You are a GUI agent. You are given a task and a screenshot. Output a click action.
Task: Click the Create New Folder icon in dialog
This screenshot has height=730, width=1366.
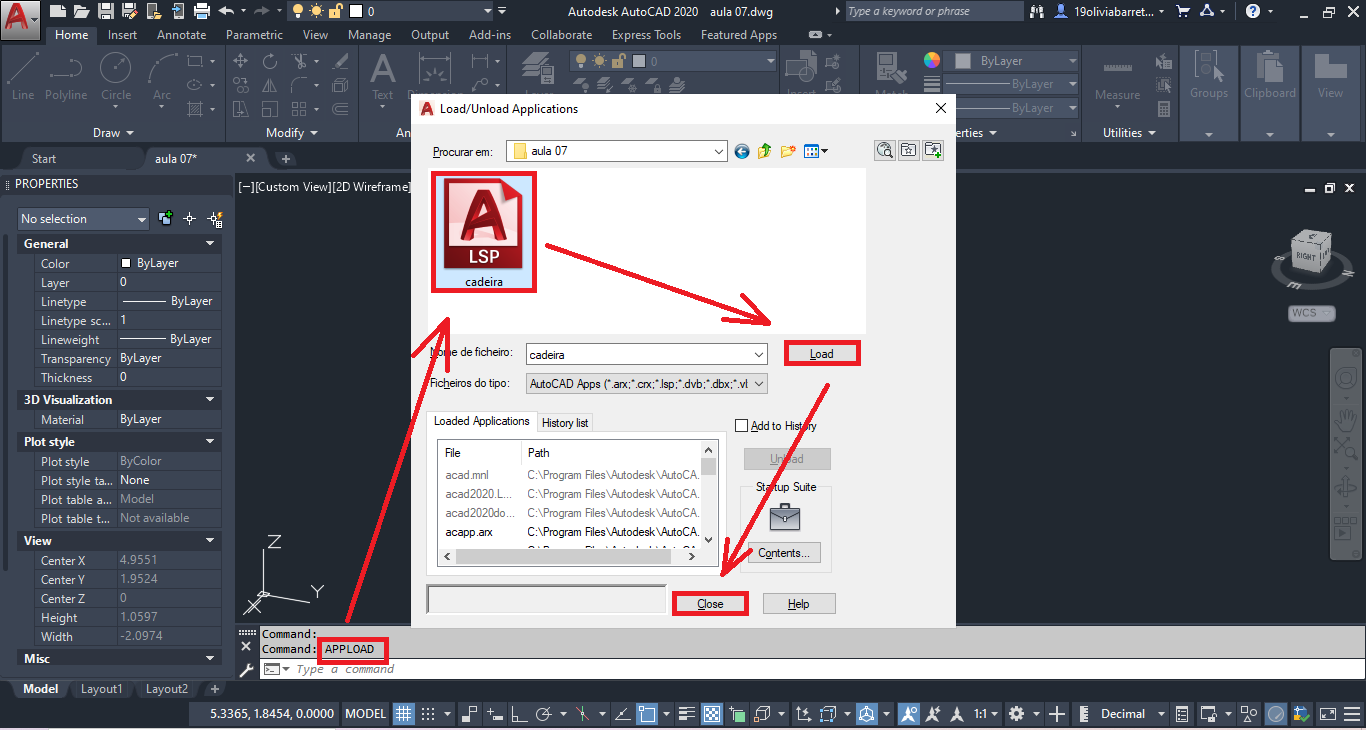788,151
